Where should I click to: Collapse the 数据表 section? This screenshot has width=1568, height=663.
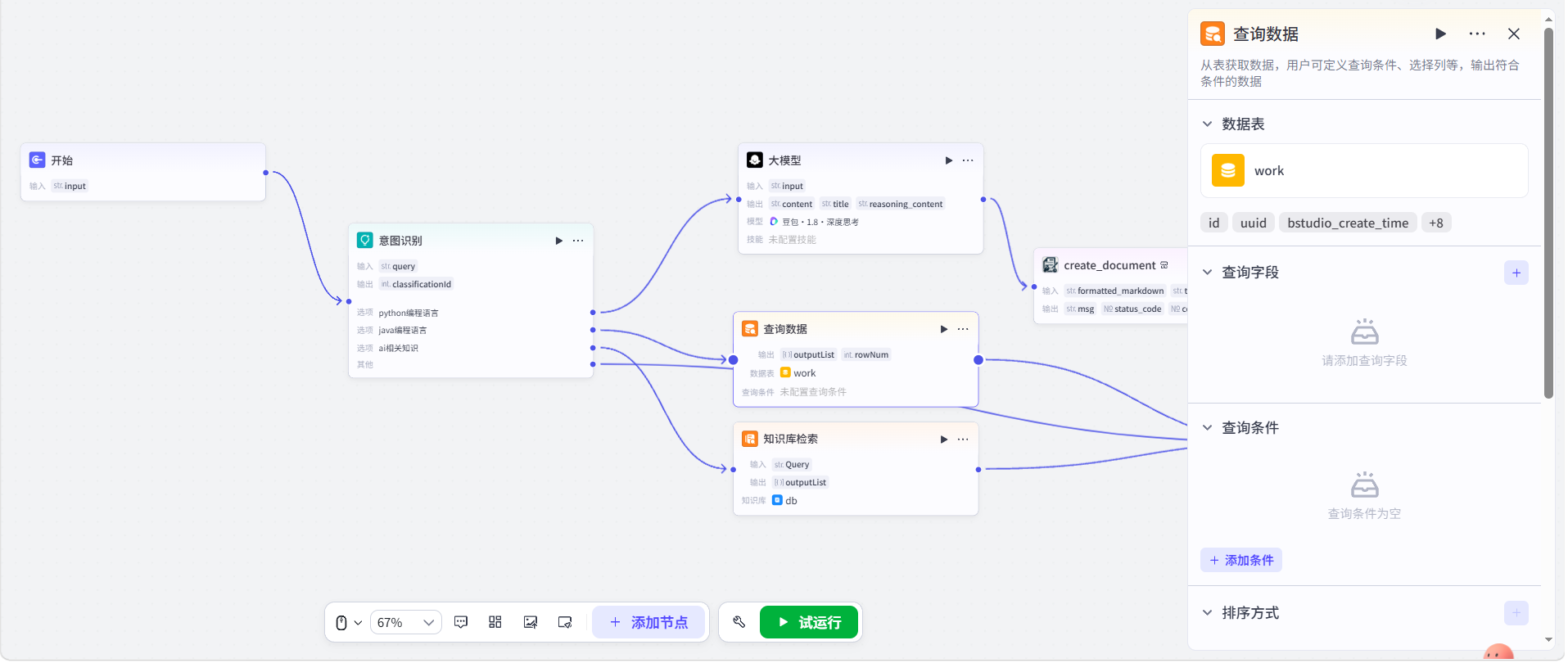click(1207, 124)
